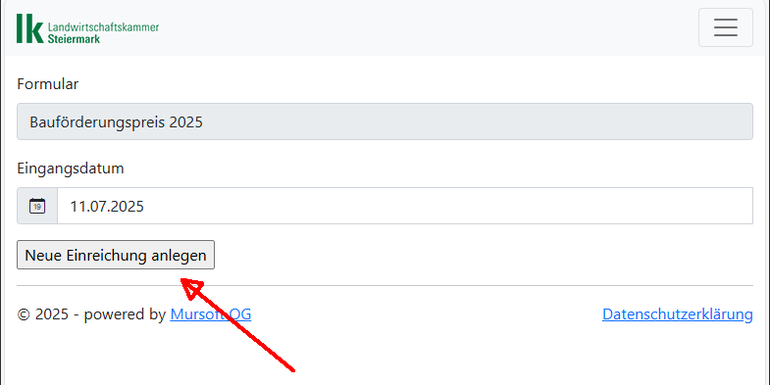
Task: Select the Bauförderungspreis 2025 form field
Action: click(x=385, y=121)
